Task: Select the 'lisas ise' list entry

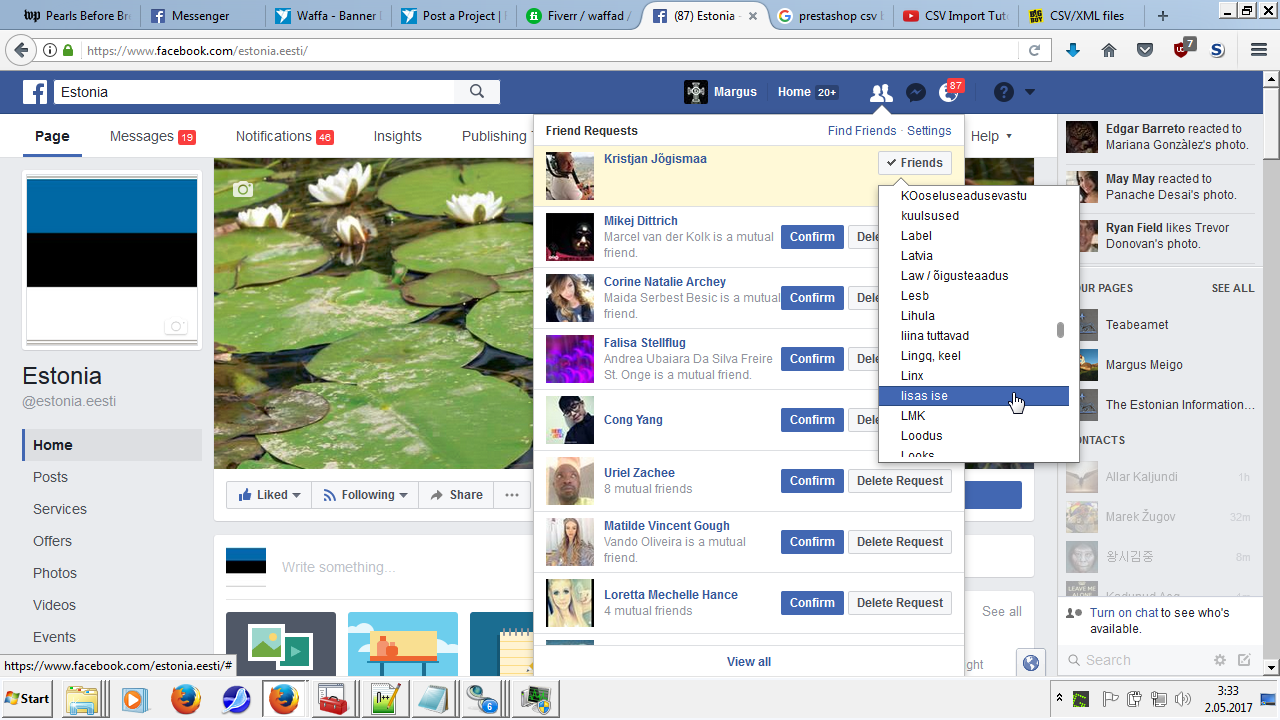Action: coord(974,396)
